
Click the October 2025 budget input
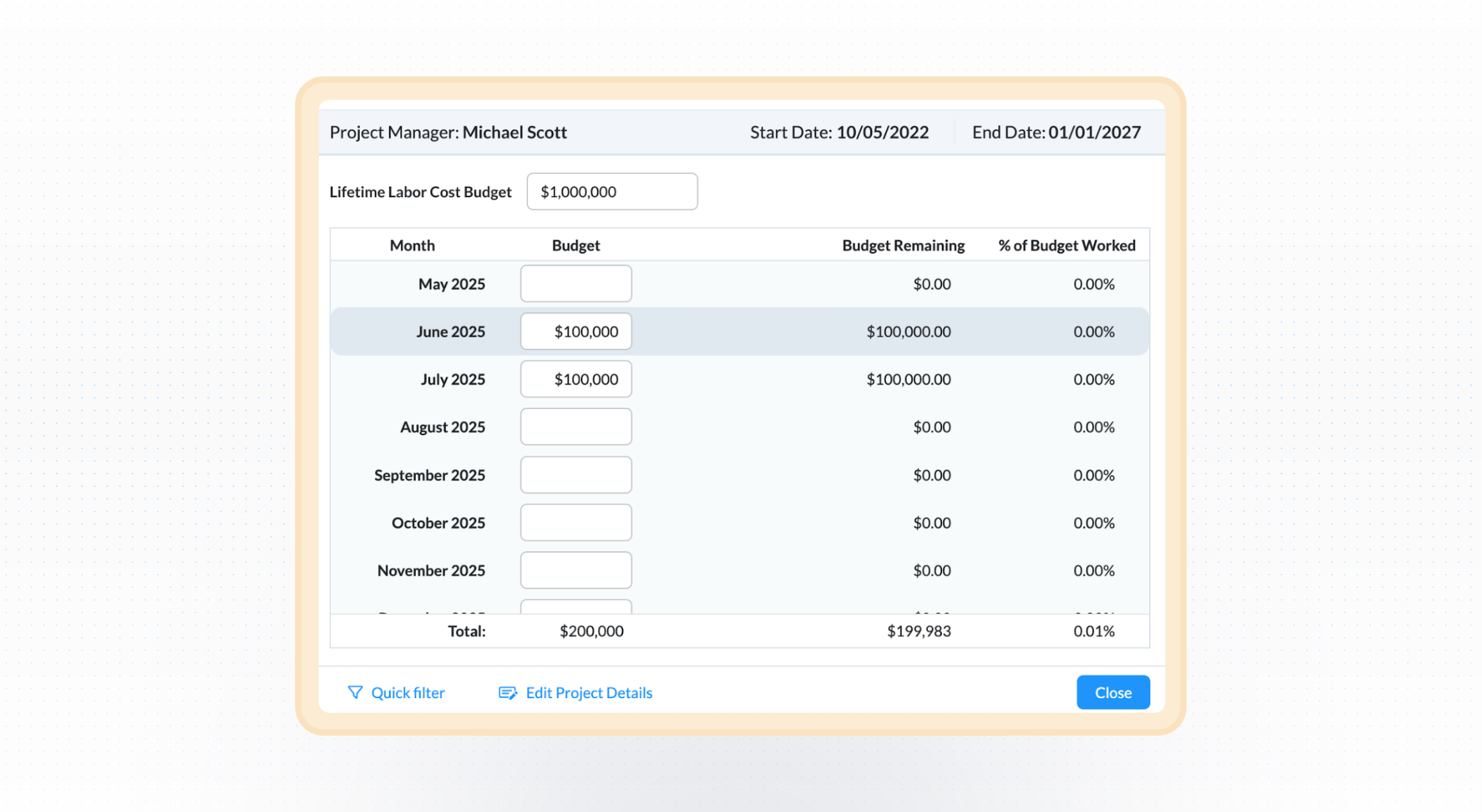tap(576, 523)
